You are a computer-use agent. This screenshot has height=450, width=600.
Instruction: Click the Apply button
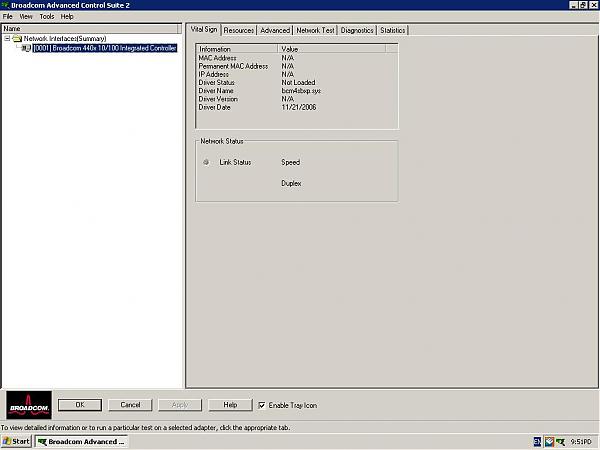click(180, 405)
